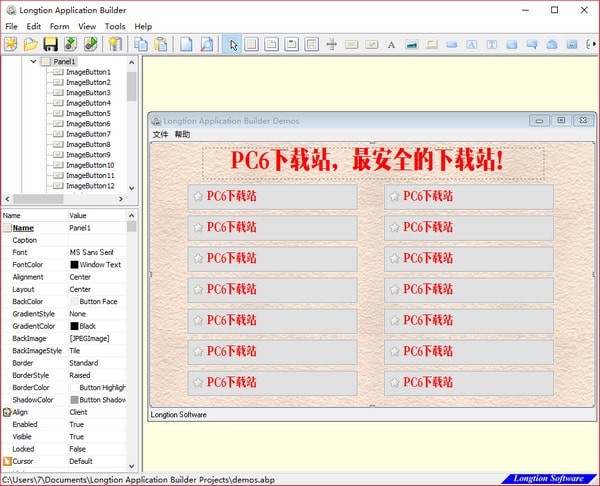Click the 帮助 menu in demo form

click(182, 134)
